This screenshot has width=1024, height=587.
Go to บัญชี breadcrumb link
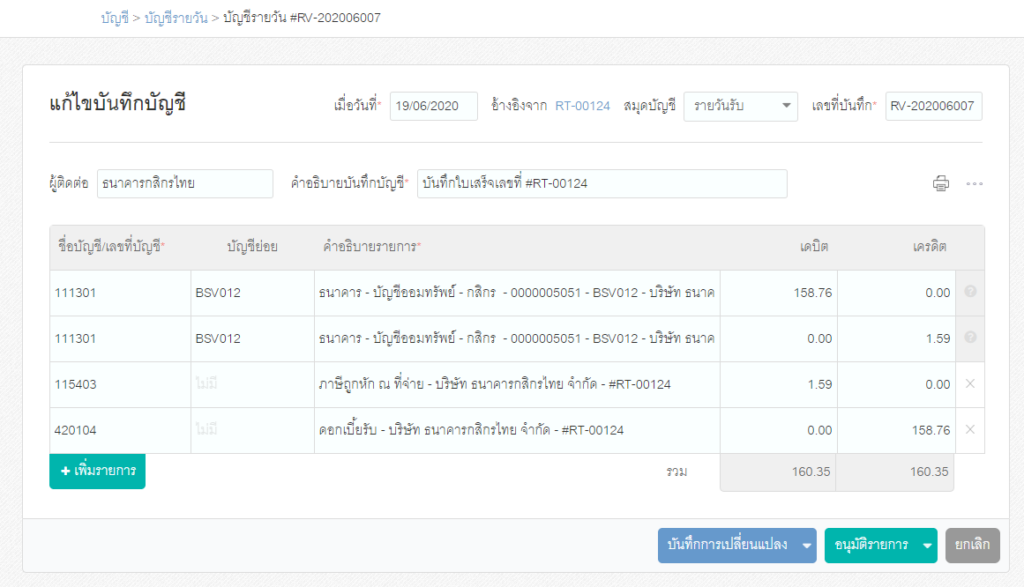click(114, 18)
